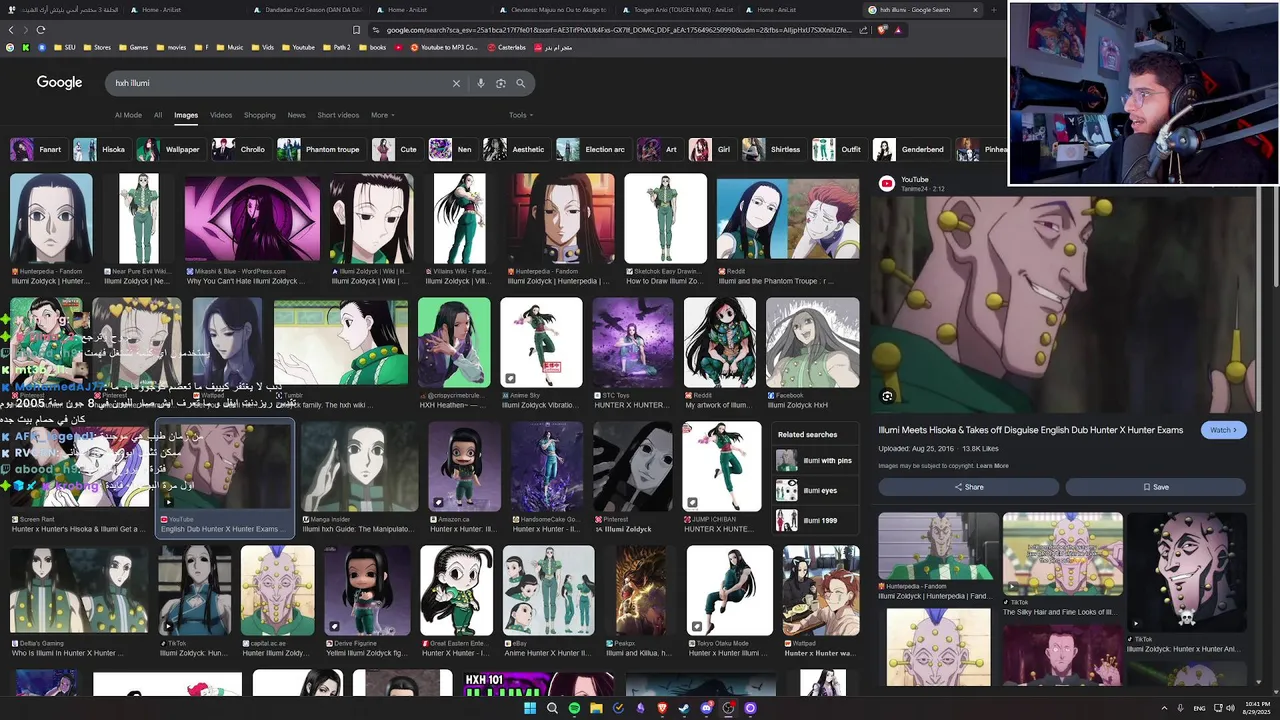Filter images by Fanart chip

point(37,150)
